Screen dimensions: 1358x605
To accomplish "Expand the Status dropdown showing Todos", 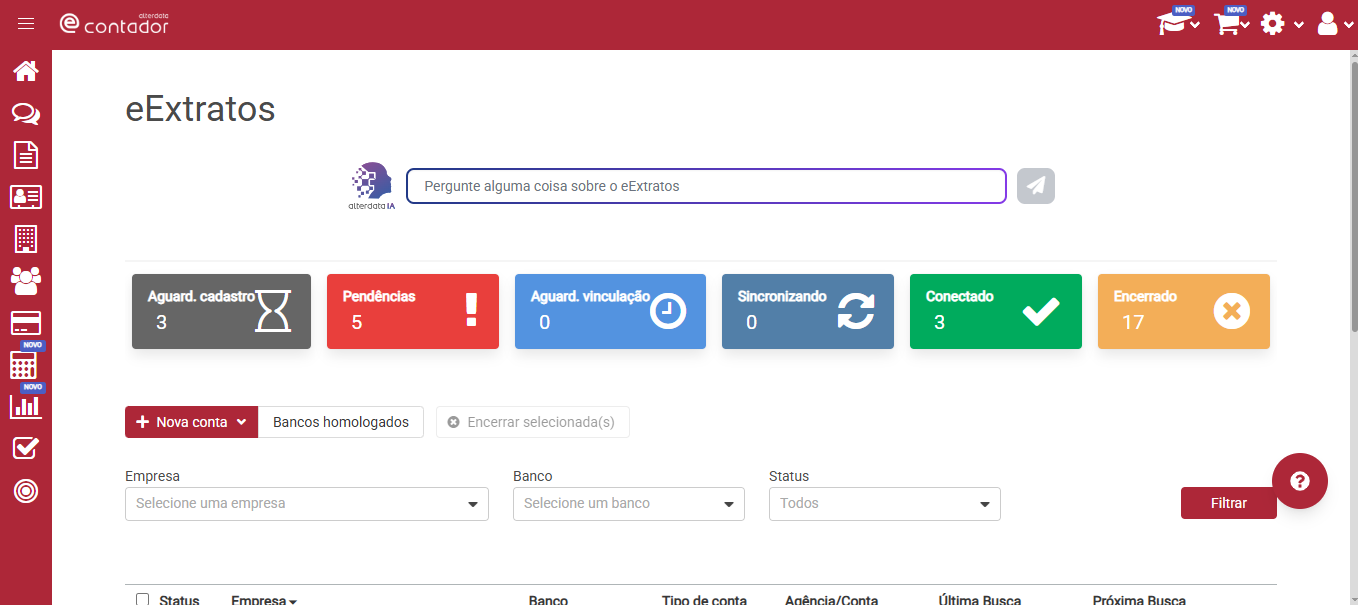I will [885, 504].
